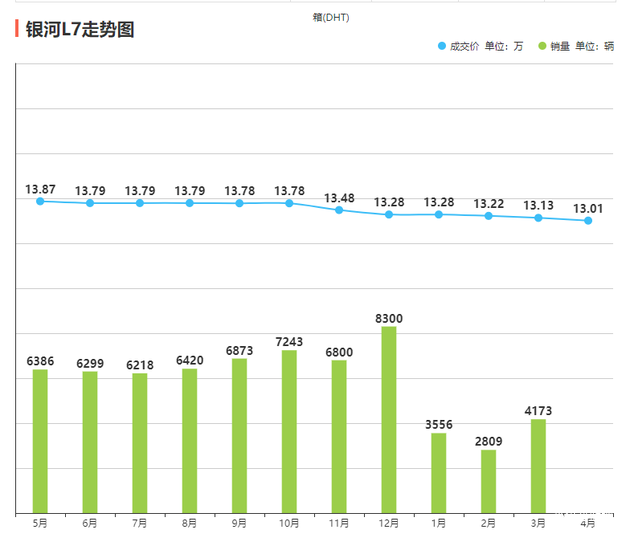The width and height of the screenshot is (630, 546).
Task: Click the 13.22 price point for 2月
Action: pos(488,215)
